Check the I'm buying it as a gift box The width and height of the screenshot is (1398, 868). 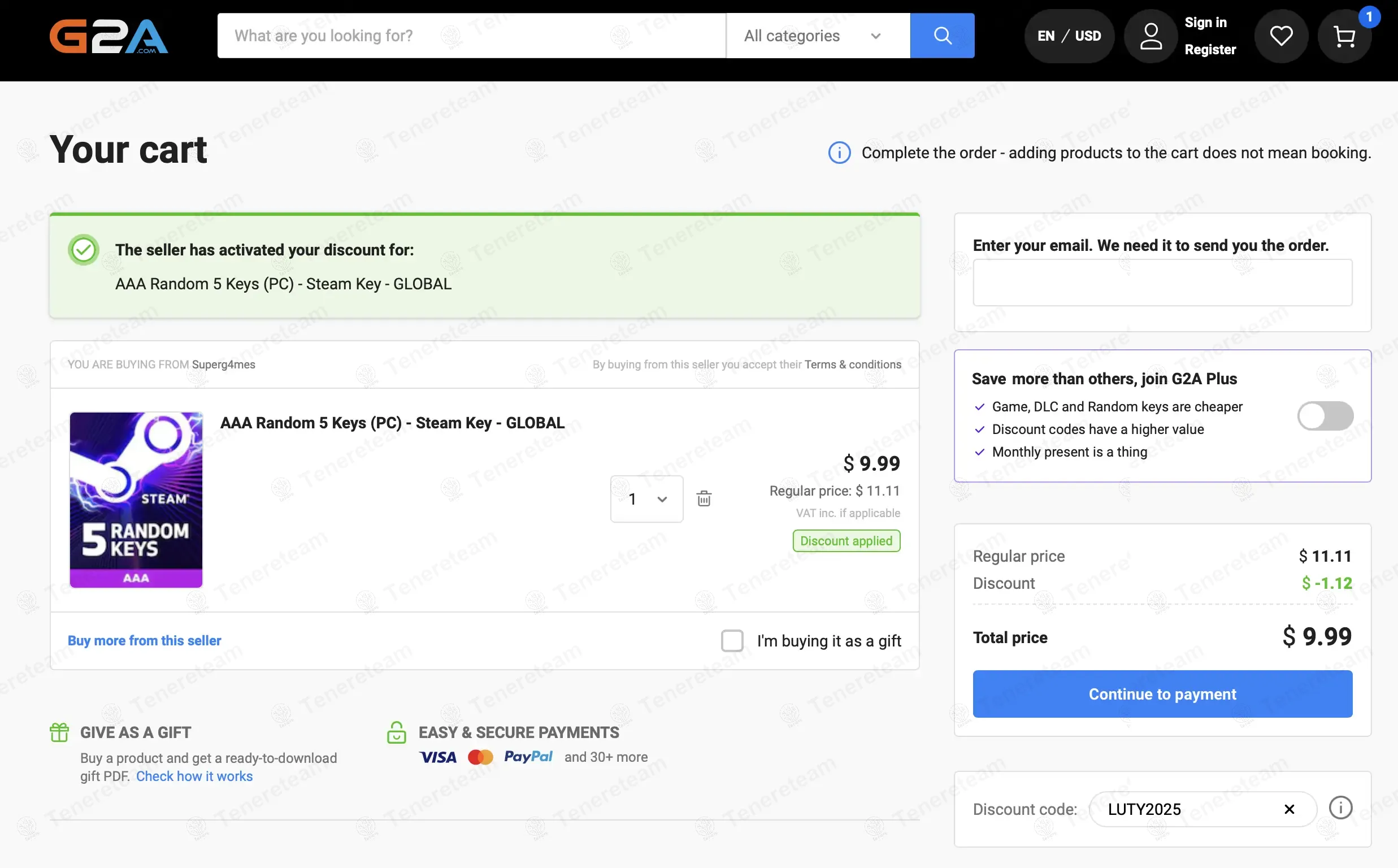click(732, 641)
